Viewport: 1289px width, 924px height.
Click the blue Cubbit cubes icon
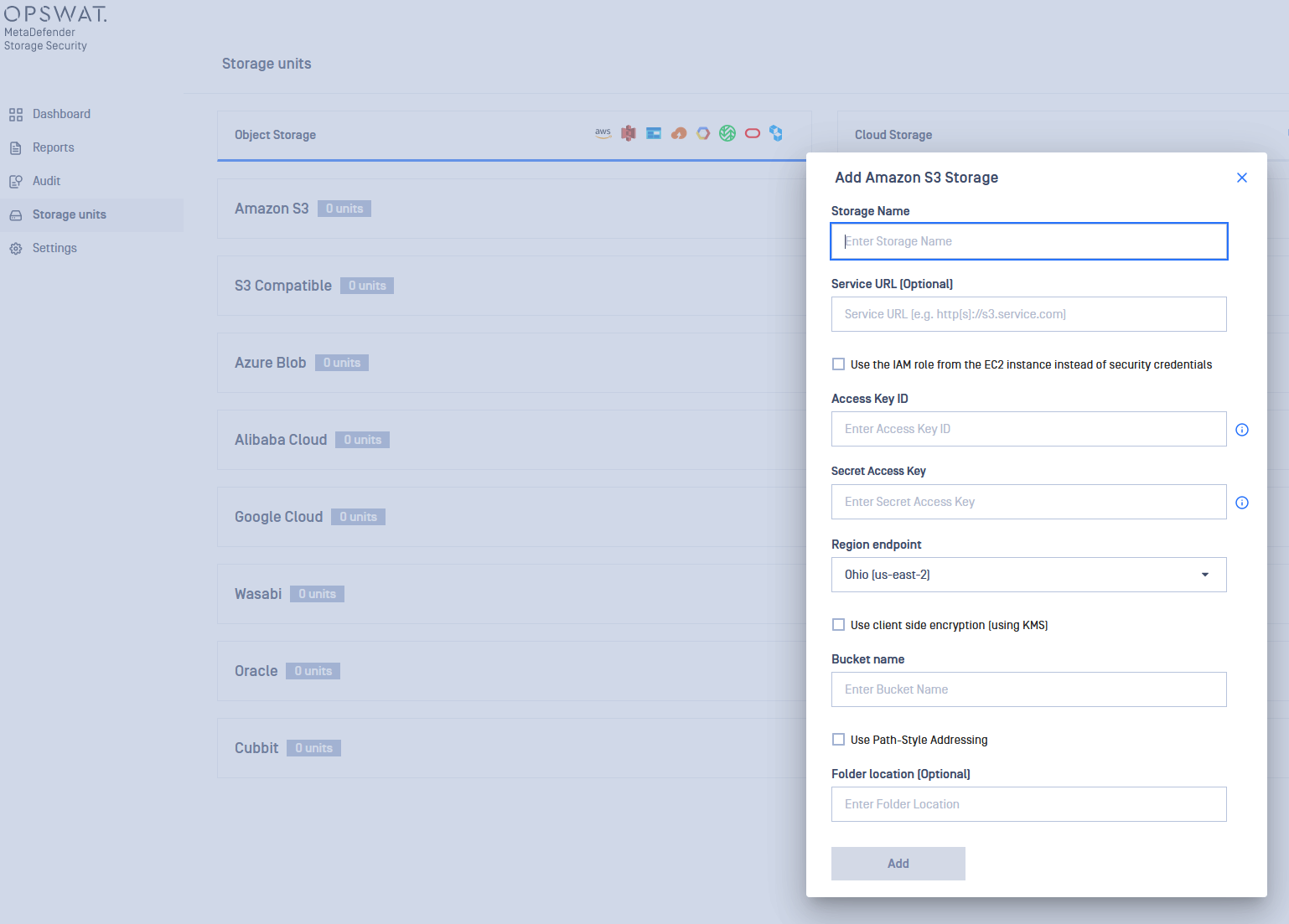(x=776, y=133)
